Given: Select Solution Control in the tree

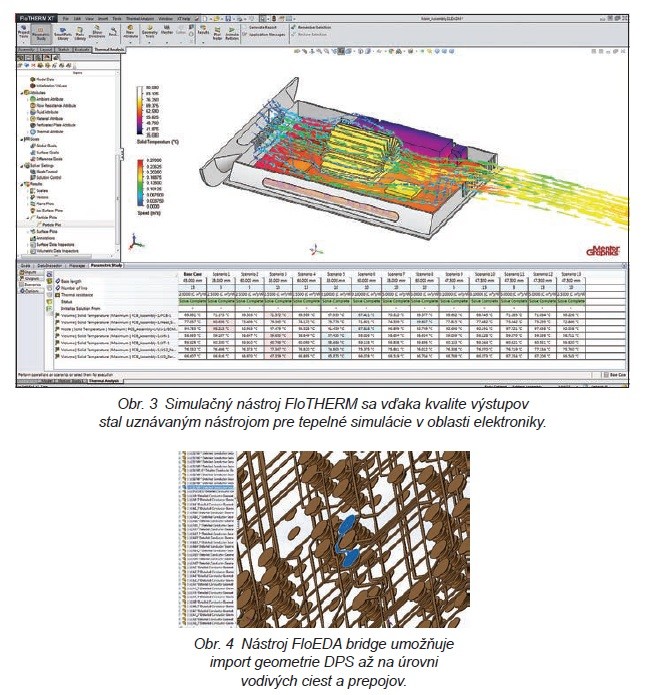Looking at the screenshot, I should (46, 177).
